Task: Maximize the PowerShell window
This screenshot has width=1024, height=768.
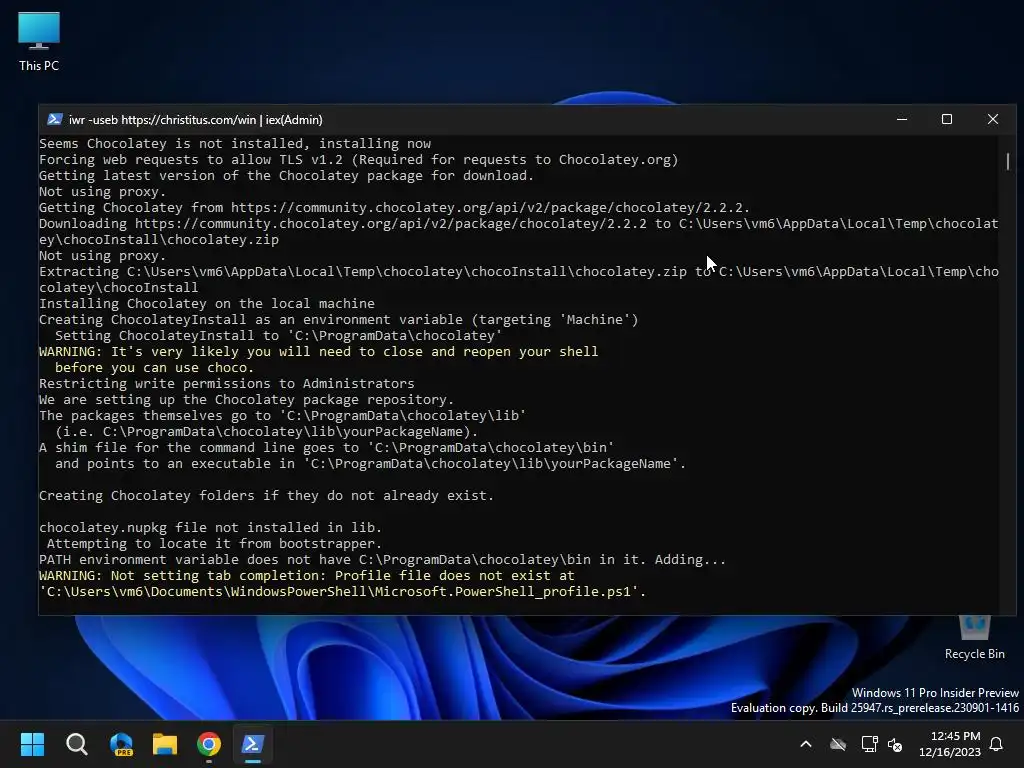Action: coord(947,120)
